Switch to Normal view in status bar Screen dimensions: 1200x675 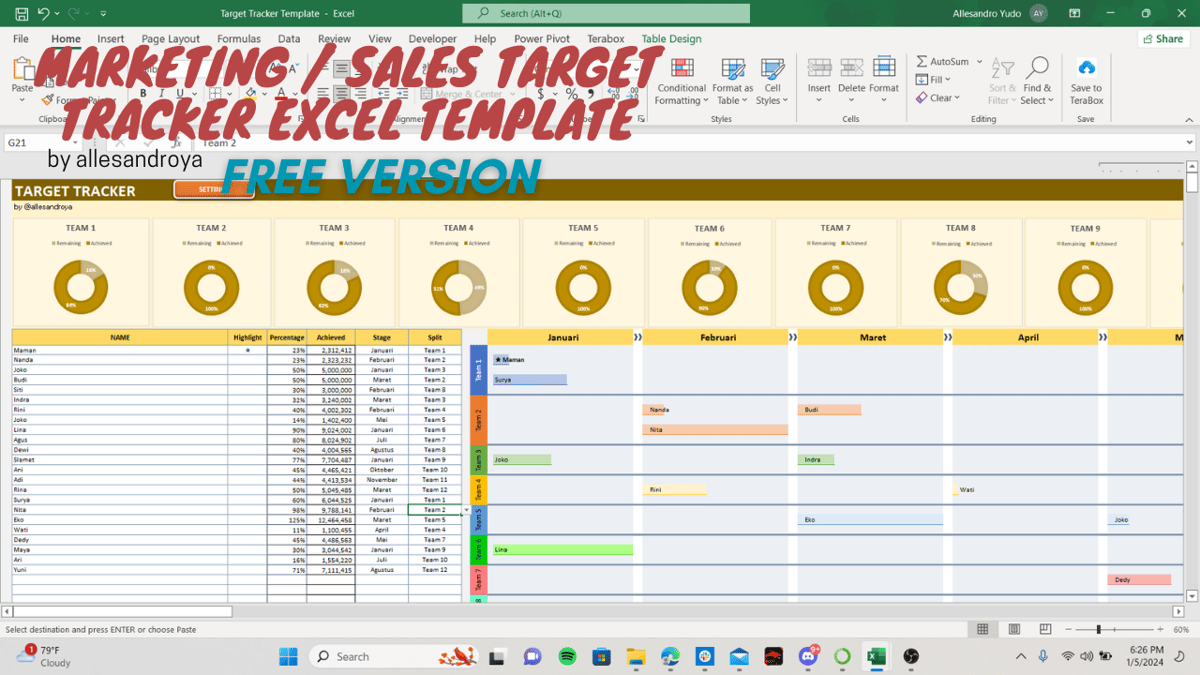[983, 630]
